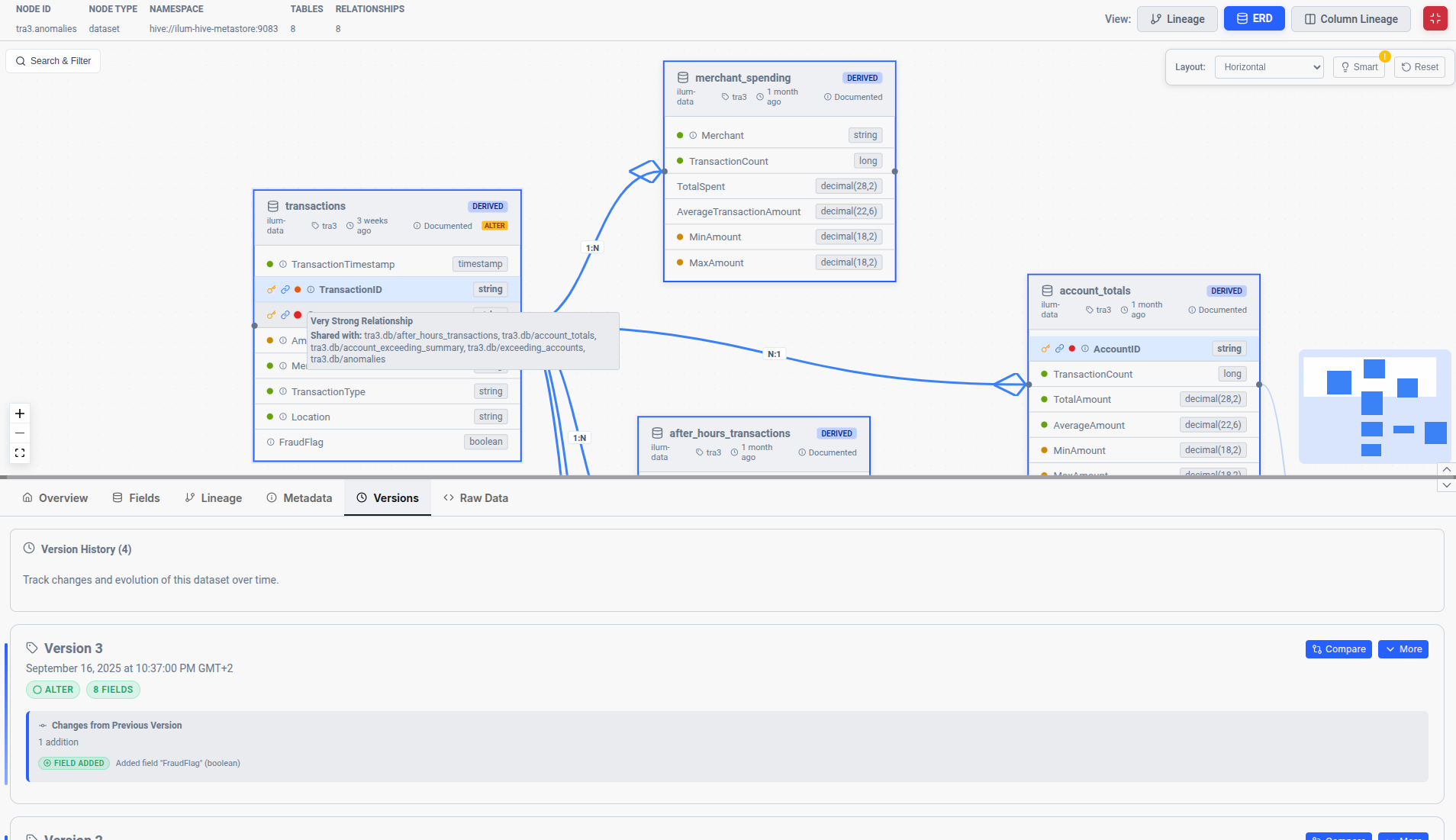Switch view to Column Lineage
The image size is (1456, 840).
click(x=1350, y=19)
